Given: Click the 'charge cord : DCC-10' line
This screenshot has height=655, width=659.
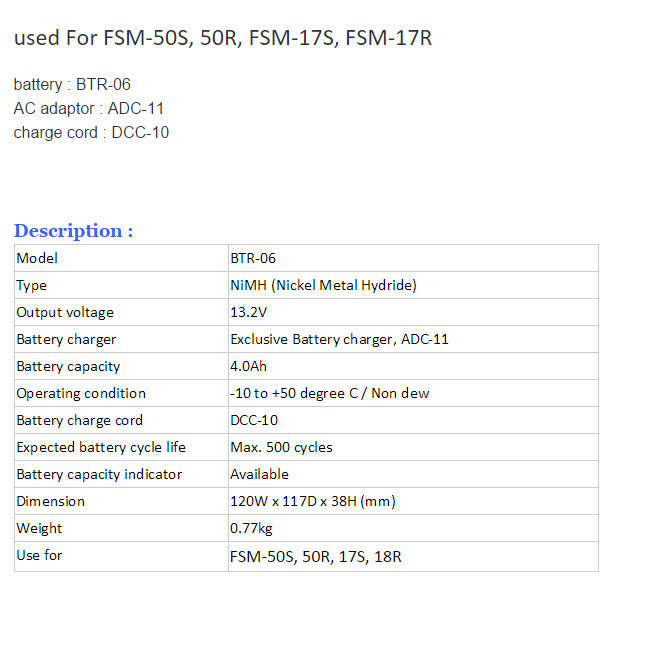Looking at the screenshot, I should pyautogui.click(x=91, y=132).
